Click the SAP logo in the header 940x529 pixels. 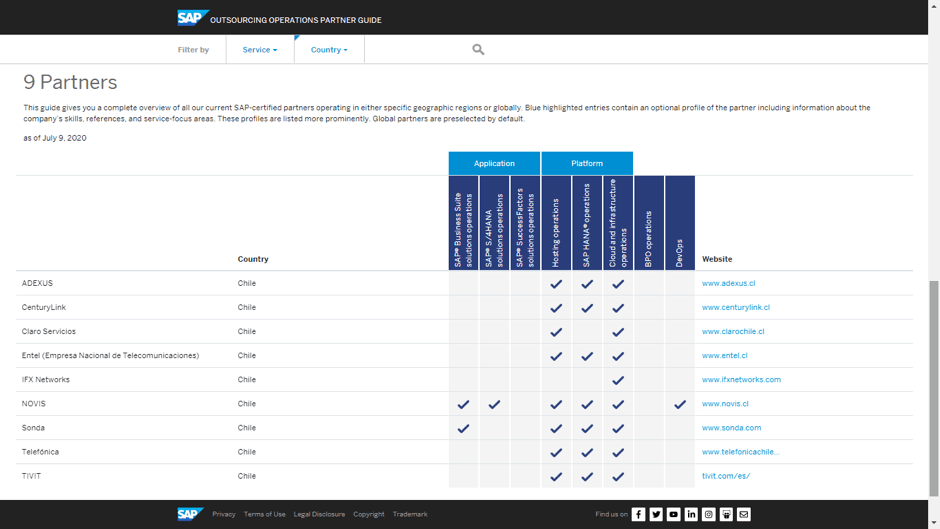click(x=192, y=18)
